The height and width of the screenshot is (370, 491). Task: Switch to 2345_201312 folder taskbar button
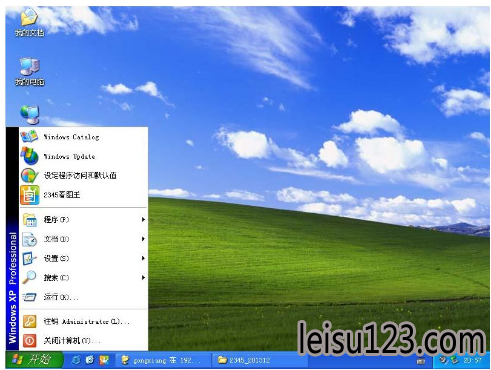tap(259, 360)
